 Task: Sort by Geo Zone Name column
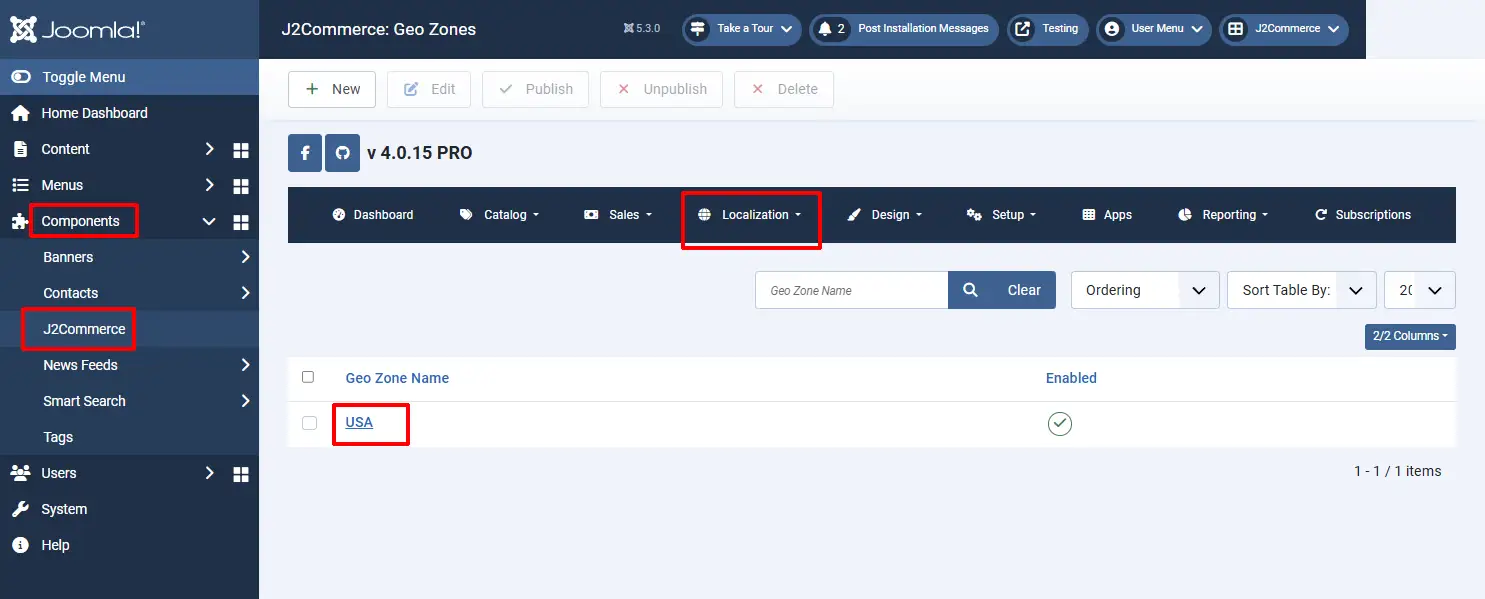(x=397, y=378)
